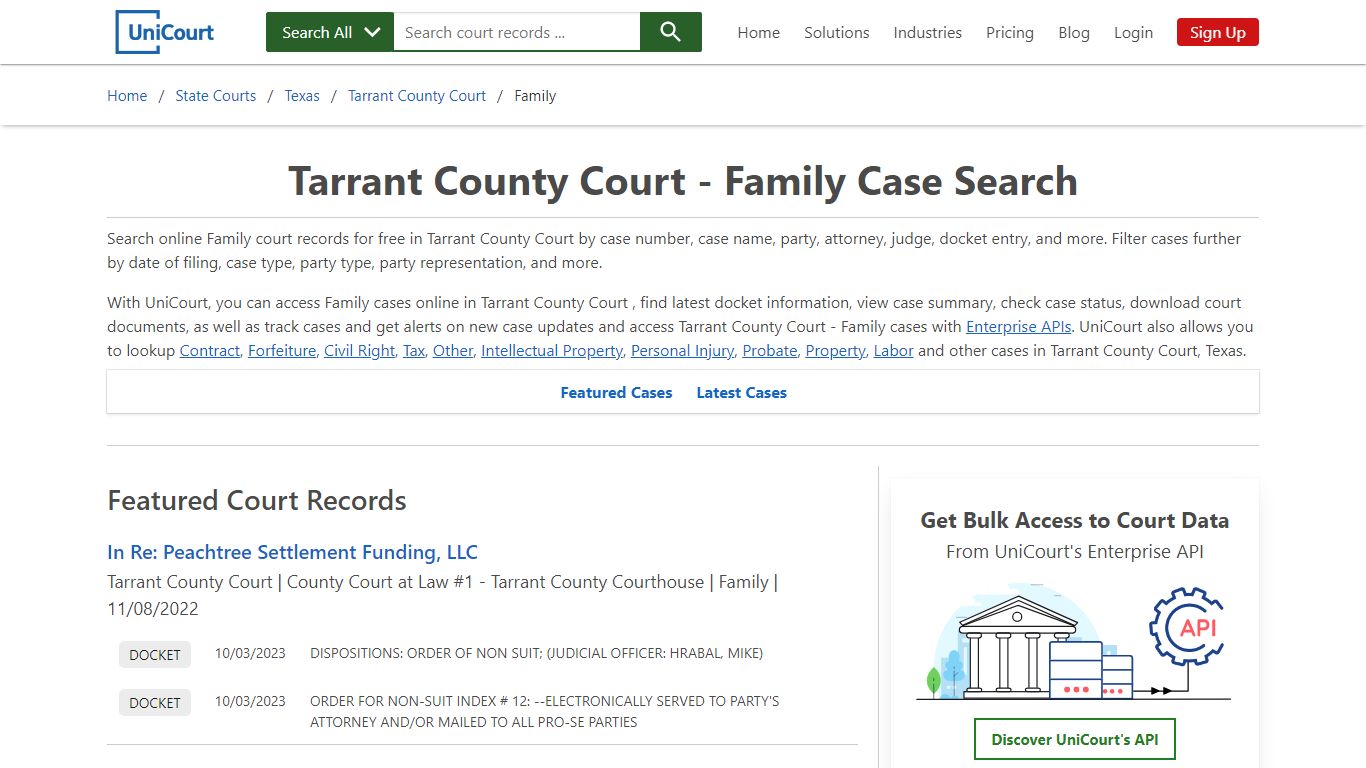Open the Other cases link
1366x768 pixels.
(x=453, y=351)
